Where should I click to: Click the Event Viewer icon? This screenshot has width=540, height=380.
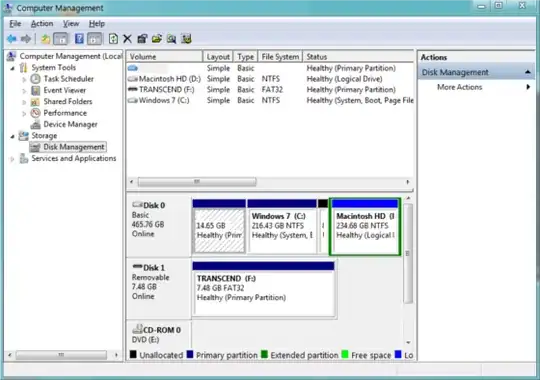click(x=35, y=90)
